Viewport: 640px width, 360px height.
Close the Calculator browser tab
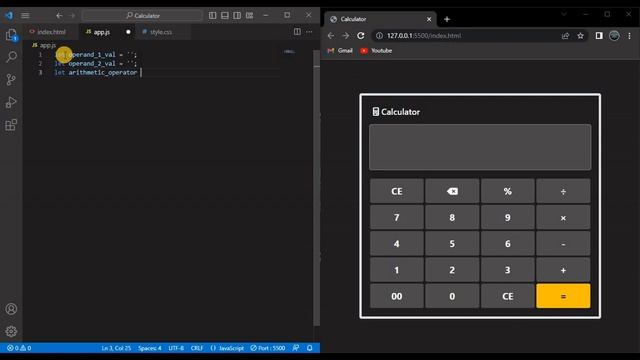(429, 19)
